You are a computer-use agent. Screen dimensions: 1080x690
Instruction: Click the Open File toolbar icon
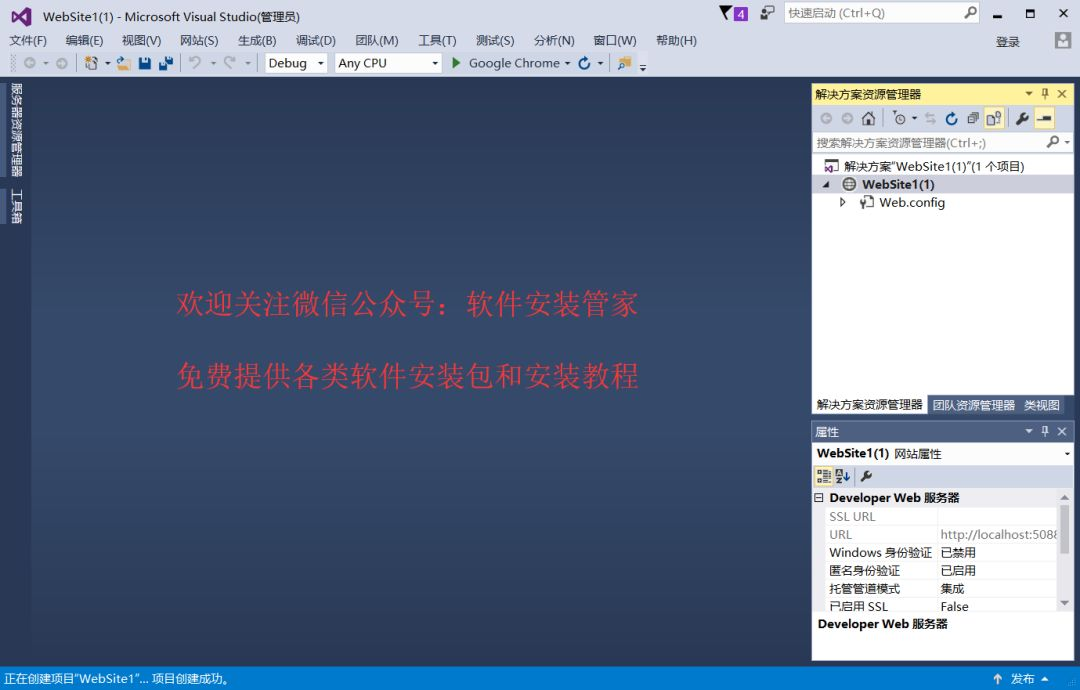(124, 63)
